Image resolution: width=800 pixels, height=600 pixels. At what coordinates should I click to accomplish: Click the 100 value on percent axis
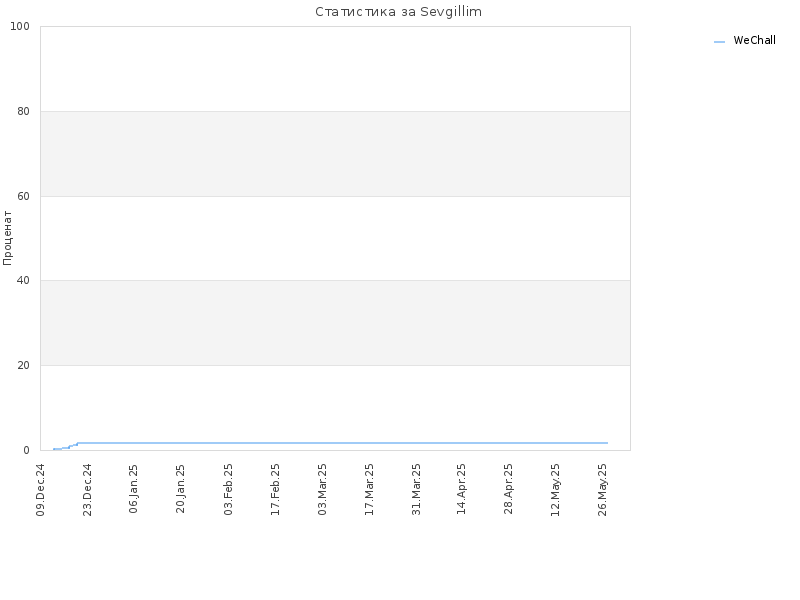click(20, 27)
